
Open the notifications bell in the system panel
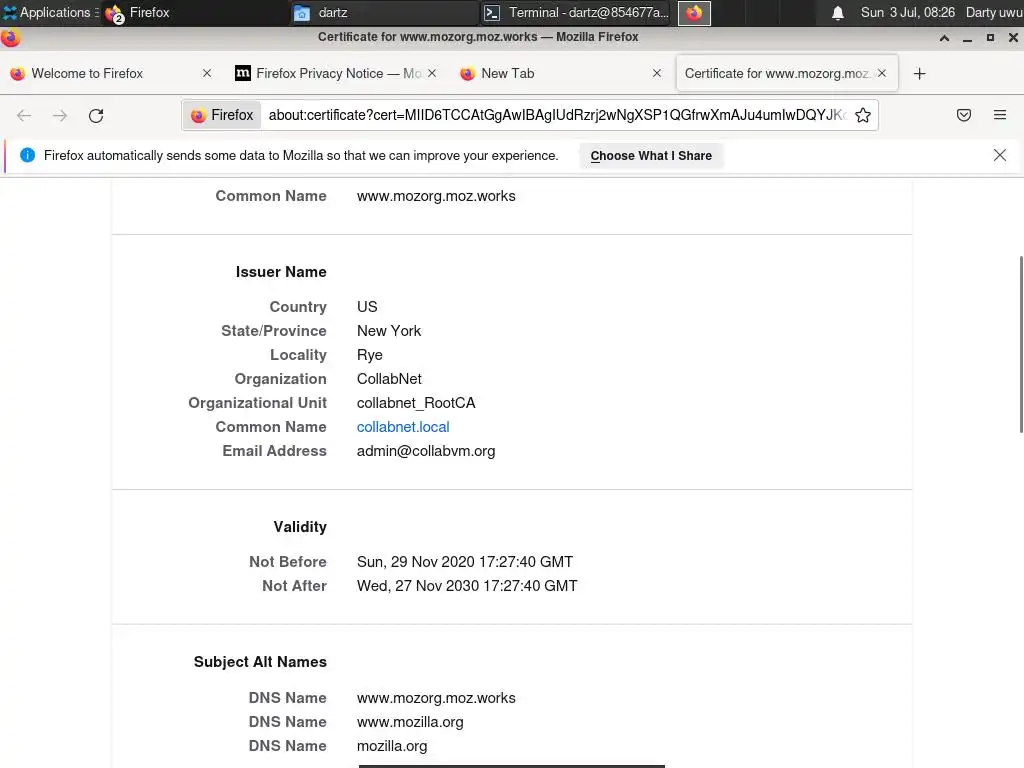pos(837,12)
